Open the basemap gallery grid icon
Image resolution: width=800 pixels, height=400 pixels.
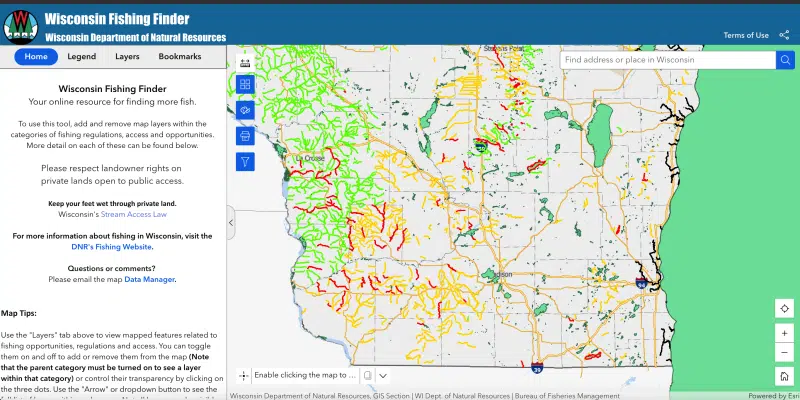tap(245, 84)
